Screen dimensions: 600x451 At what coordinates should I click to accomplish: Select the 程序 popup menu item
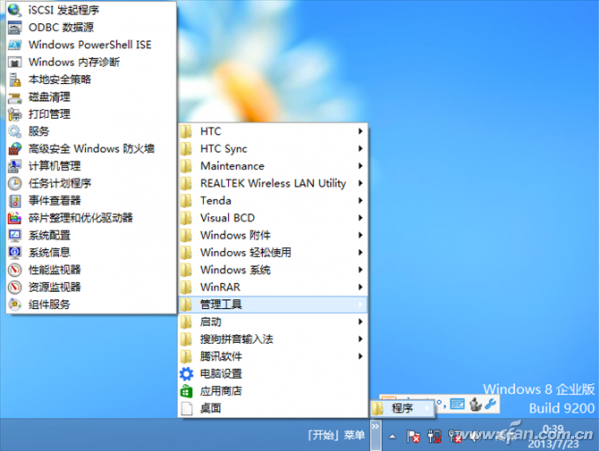pyautogui.click(x=402, y=409)
